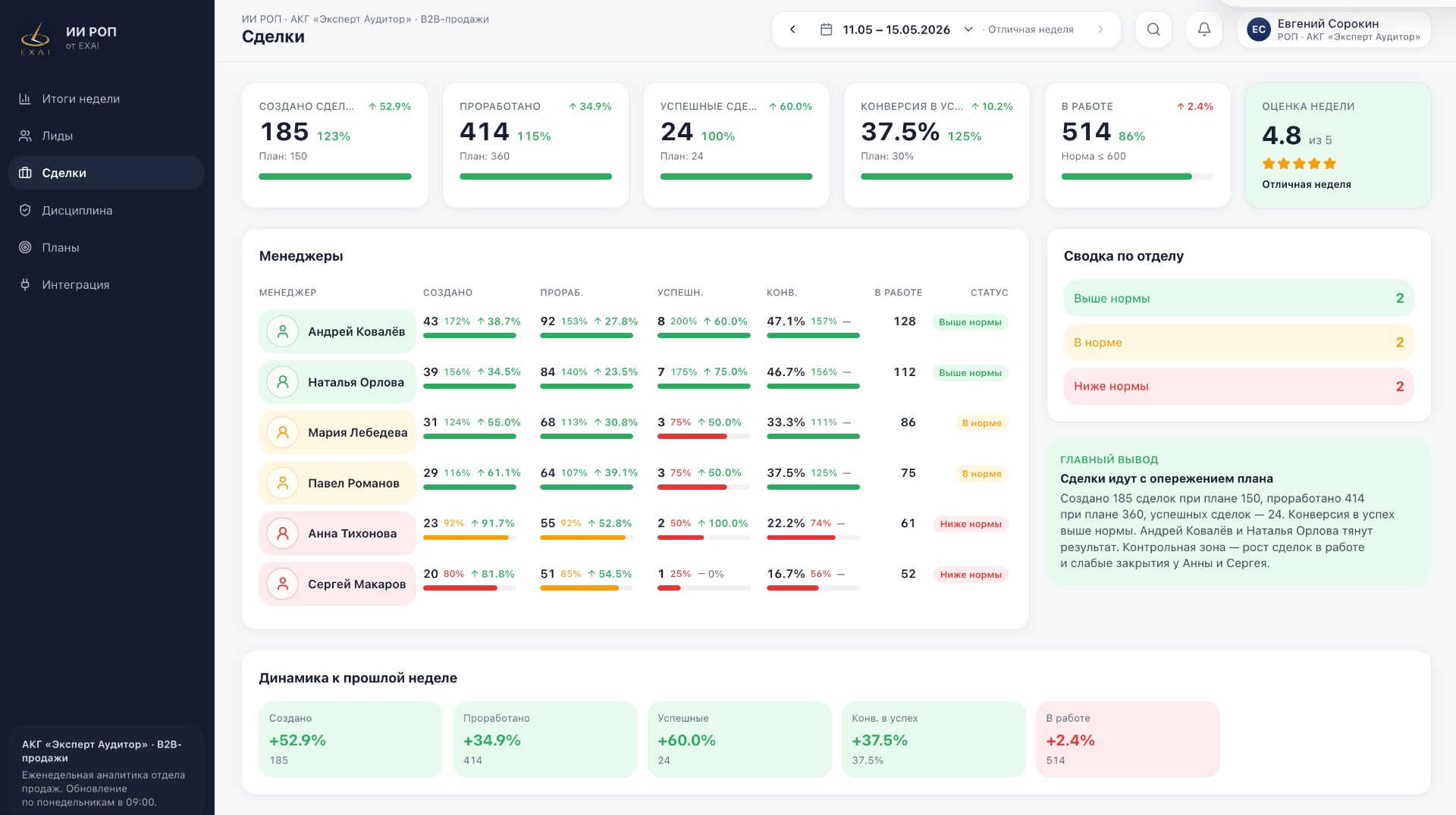Open notifications bell

1204,30
